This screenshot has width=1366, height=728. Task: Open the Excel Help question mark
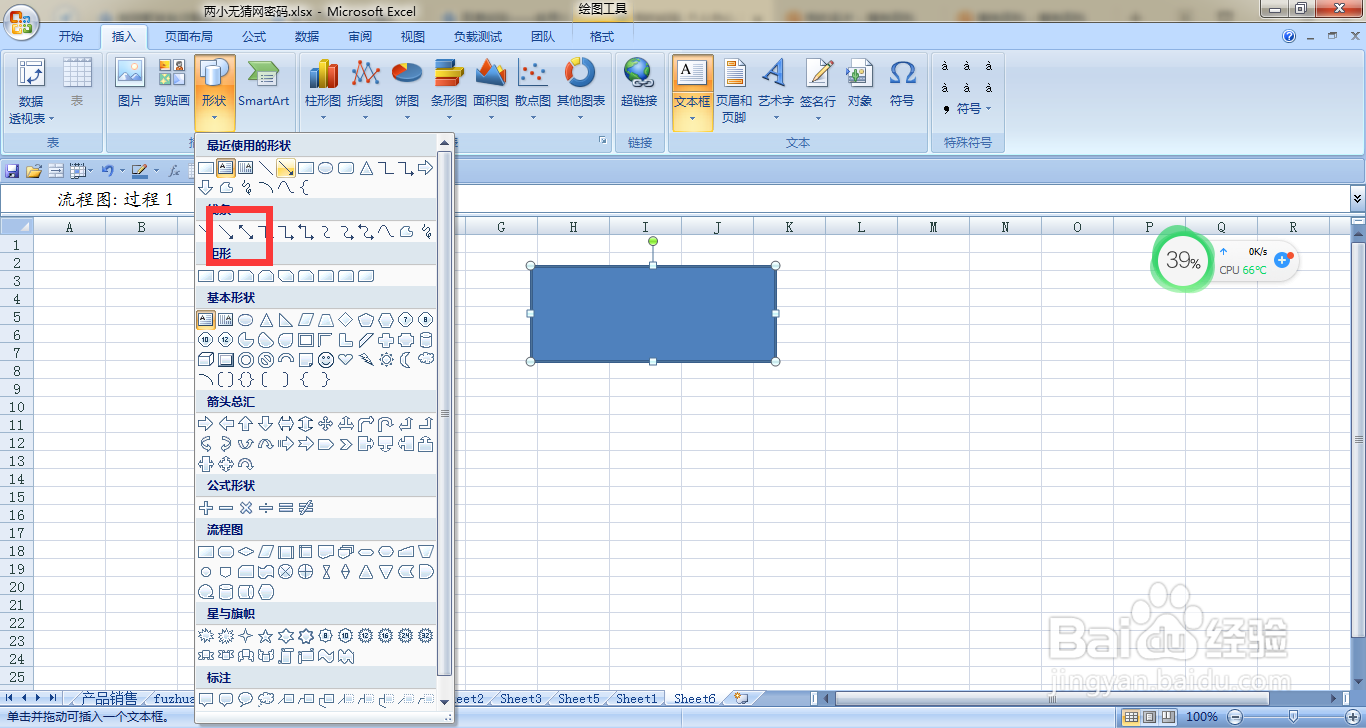(1289, 36)
